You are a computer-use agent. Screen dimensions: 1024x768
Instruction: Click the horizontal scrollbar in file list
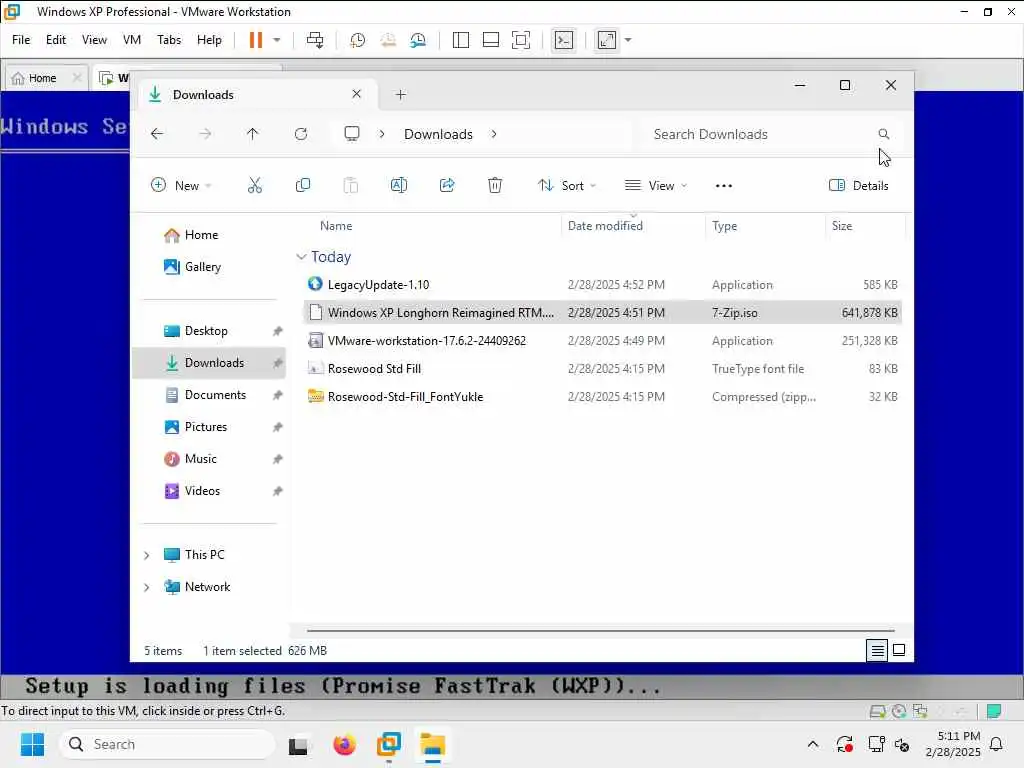[x=600, y=631]
